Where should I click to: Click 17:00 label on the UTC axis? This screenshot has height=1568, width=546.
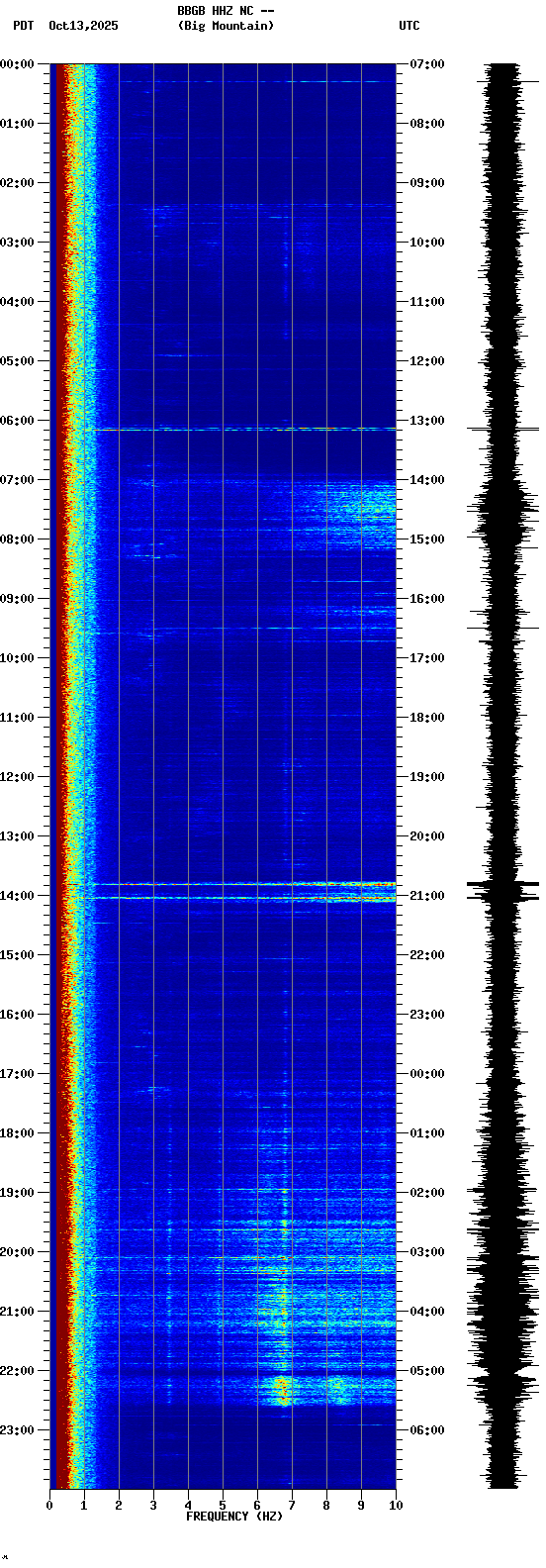[x=427, y=658]
